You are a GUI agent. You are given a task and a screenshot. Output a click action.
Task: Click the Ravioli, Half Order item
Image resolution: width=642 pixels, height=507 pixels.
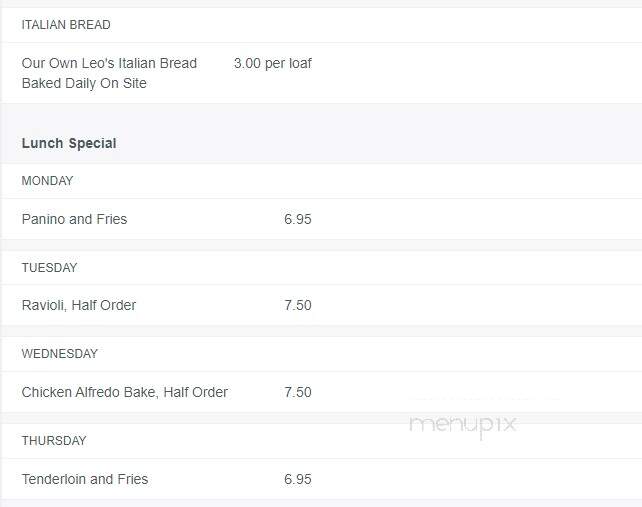coord(79,305)
